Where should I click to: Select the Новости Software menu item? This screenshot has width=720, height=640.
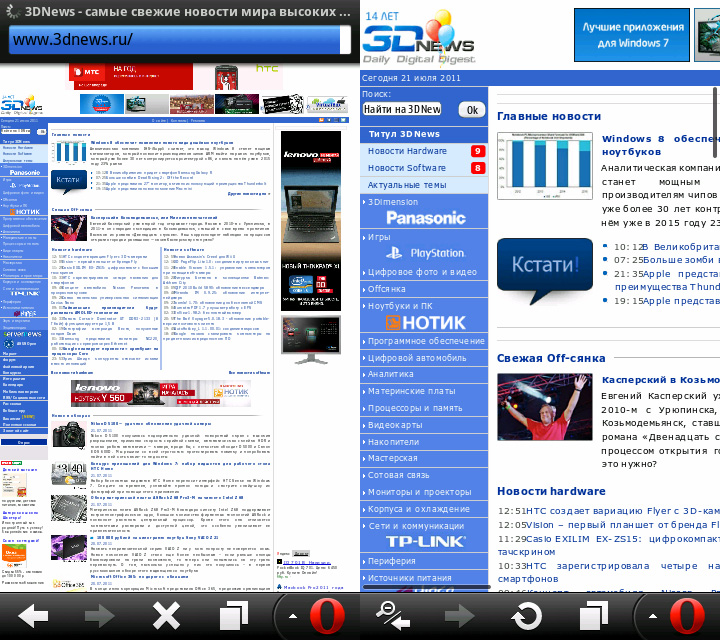point(407,168)
